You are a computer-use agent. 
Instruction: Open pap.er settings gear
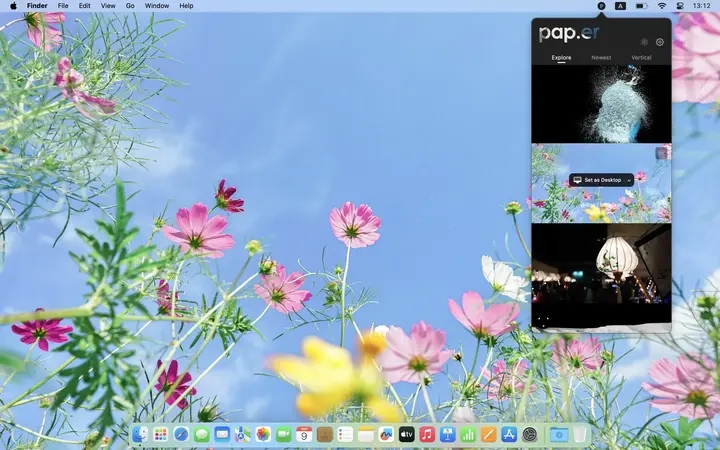[x=660, y=42]
